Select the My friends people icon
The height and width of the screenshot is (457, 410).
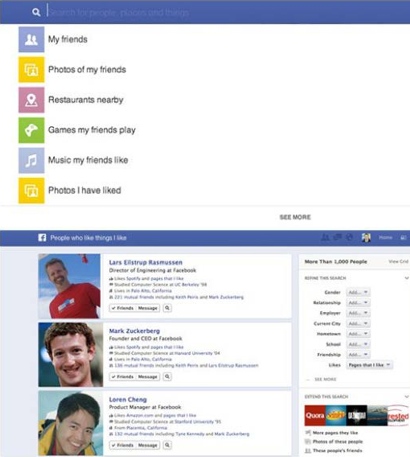click(x=31, y=40)
